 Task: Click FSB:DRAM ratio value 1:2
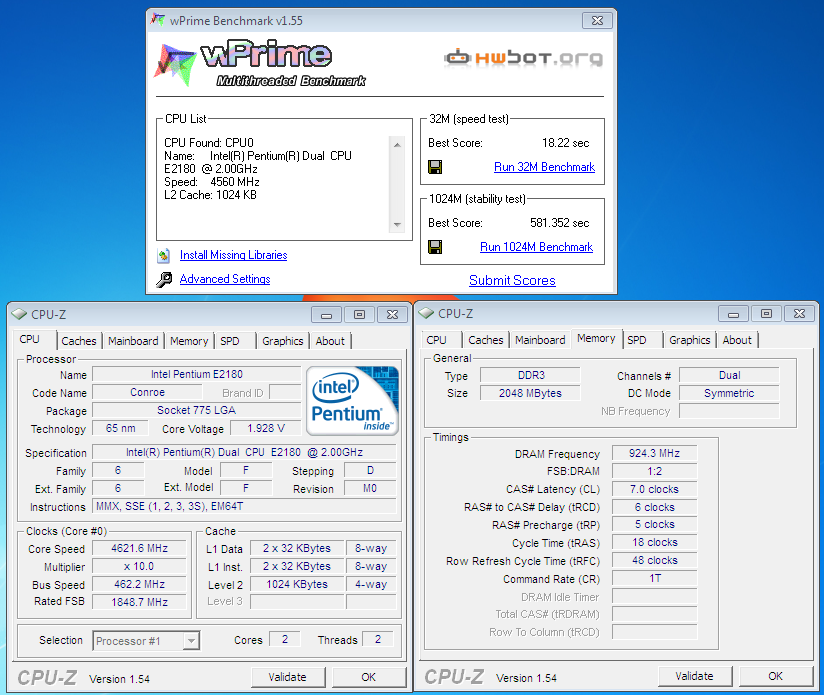pyautogui.click(x=654, y=471)
